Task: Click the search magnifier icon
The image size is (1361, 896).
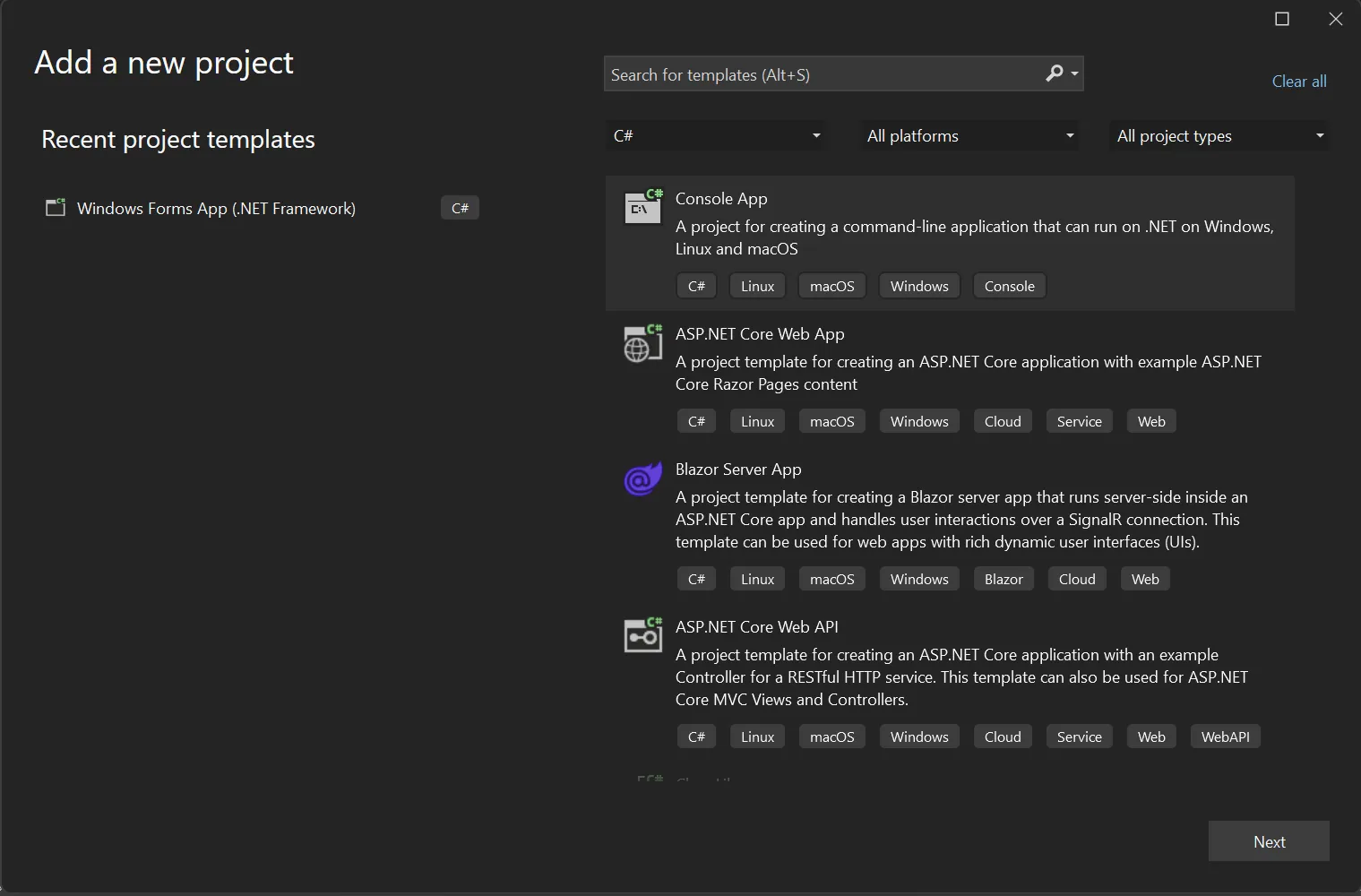Action: [x=1055, y=73]
